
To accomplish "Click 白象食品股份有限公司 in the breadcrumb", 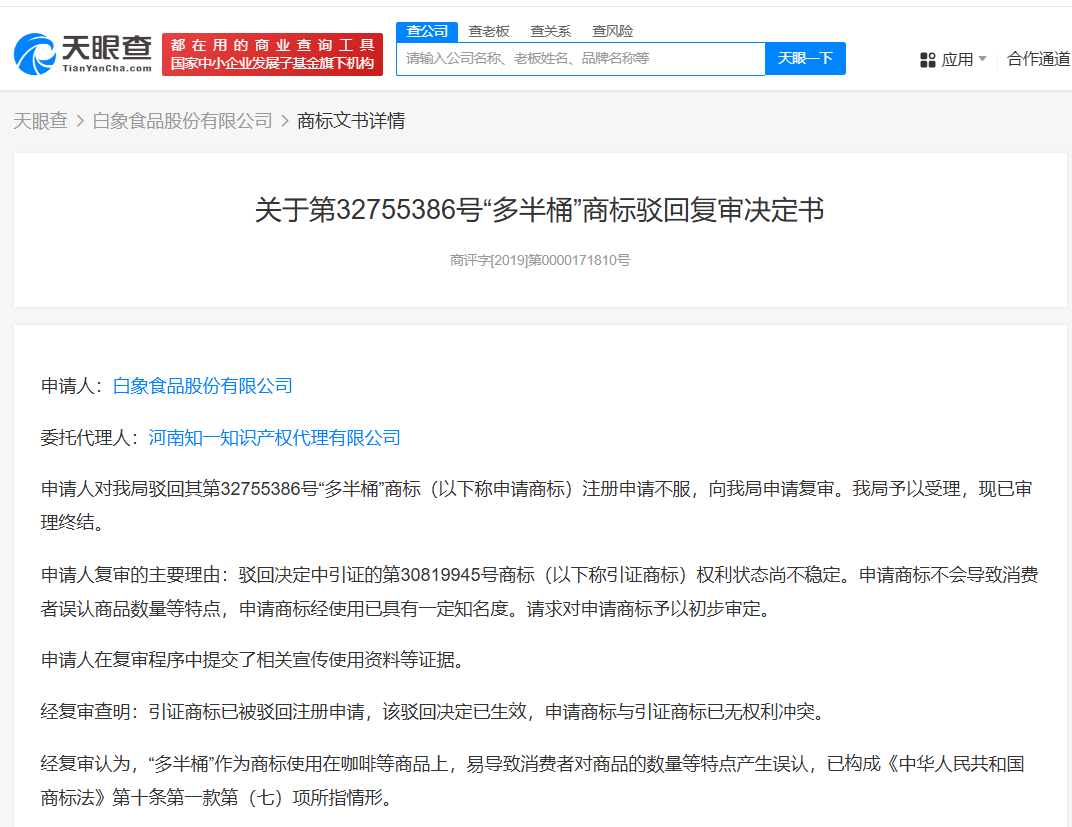I will 182,121.
